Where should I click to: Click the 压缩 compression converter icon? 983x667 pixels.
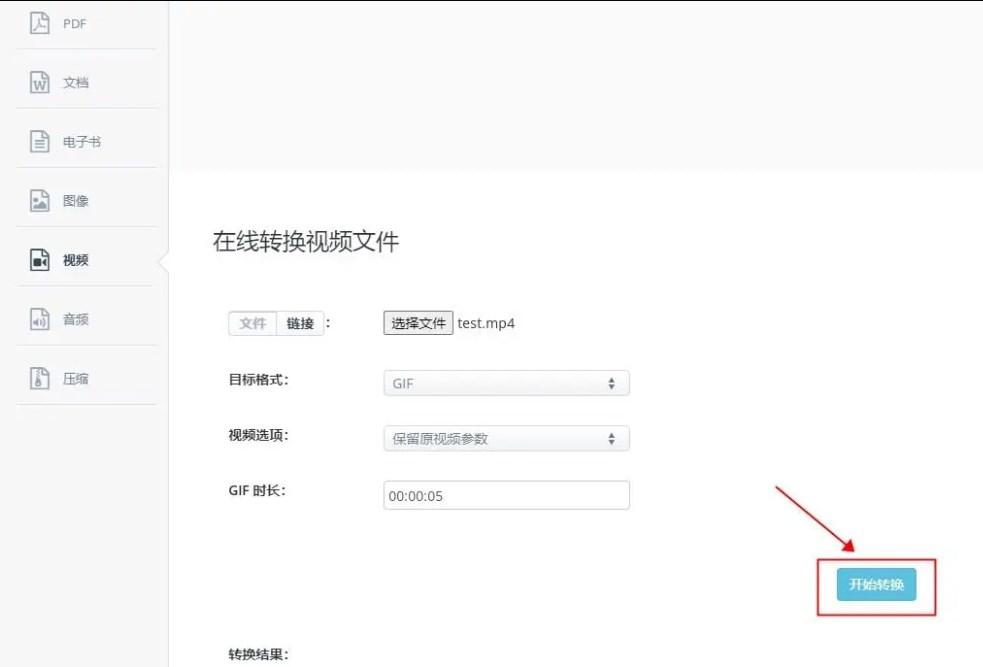[38, 377]
